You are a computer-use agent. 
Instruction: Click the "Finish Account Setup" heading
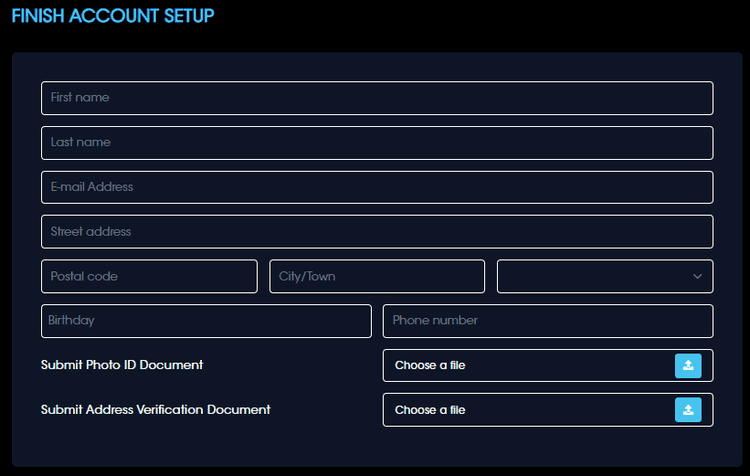(112, 16)
